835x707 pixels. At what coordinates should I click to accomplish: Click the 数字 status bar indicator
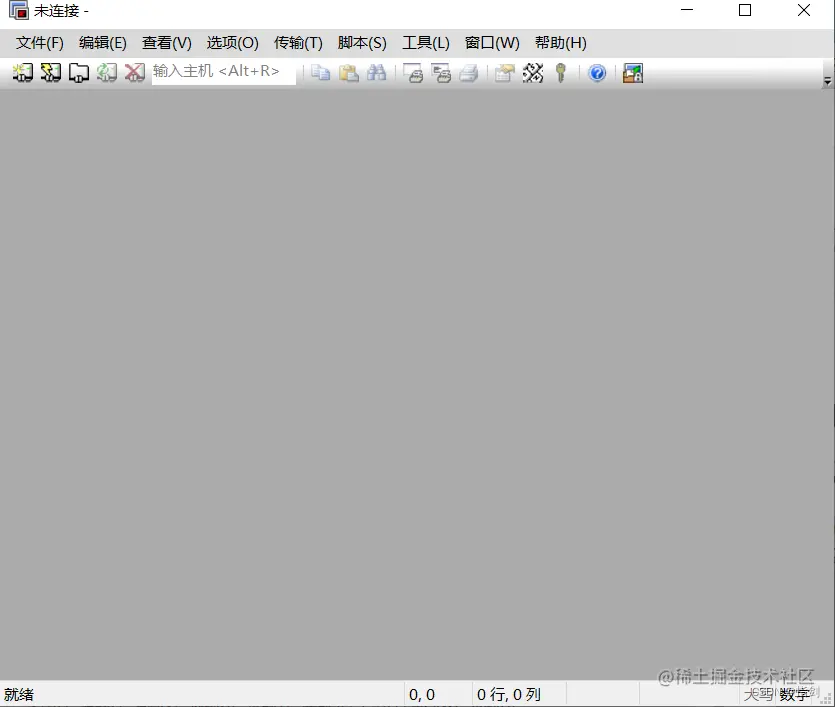pos(795,694)
